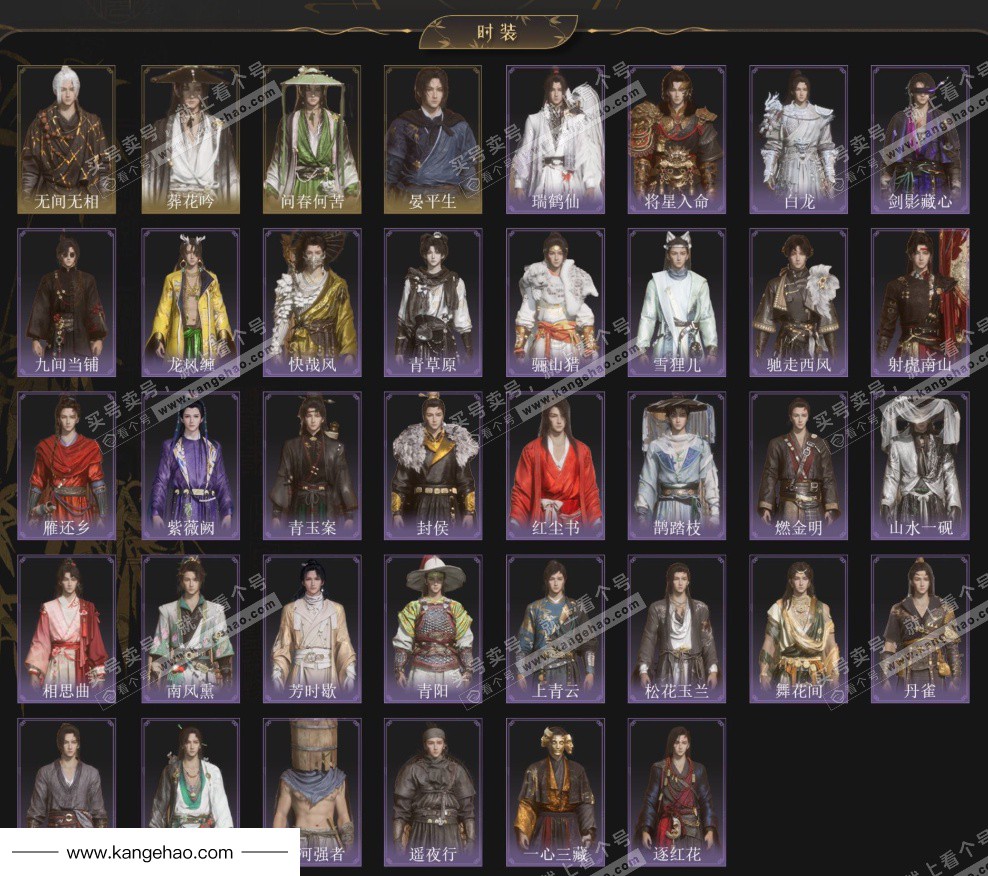Screen dimensions: 988x876
Task: Click the 射虎南山 outfit card
Action: coord(920,302)
